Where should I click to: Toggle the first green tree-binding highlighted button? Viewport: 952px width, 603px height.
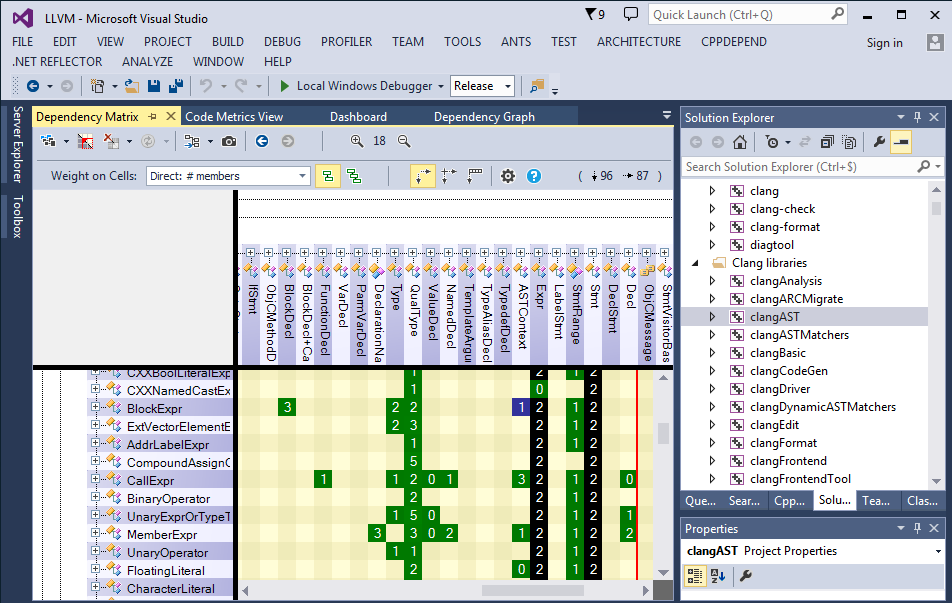[328, 176]
